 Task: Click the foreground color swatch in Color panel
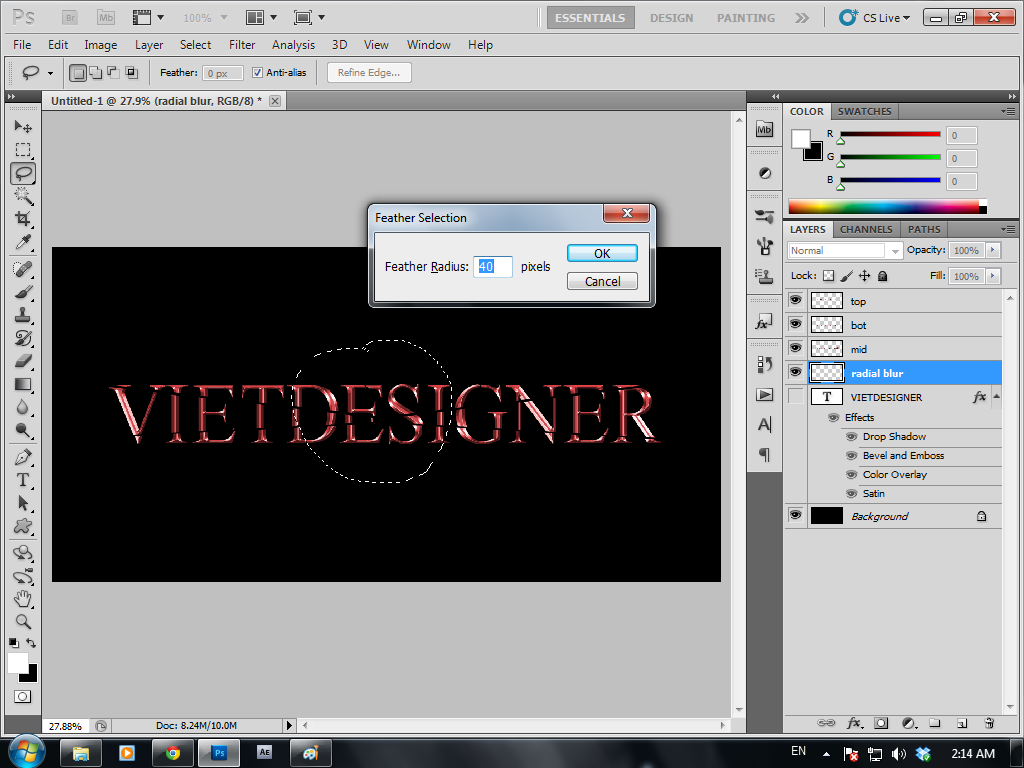(801, 139)
